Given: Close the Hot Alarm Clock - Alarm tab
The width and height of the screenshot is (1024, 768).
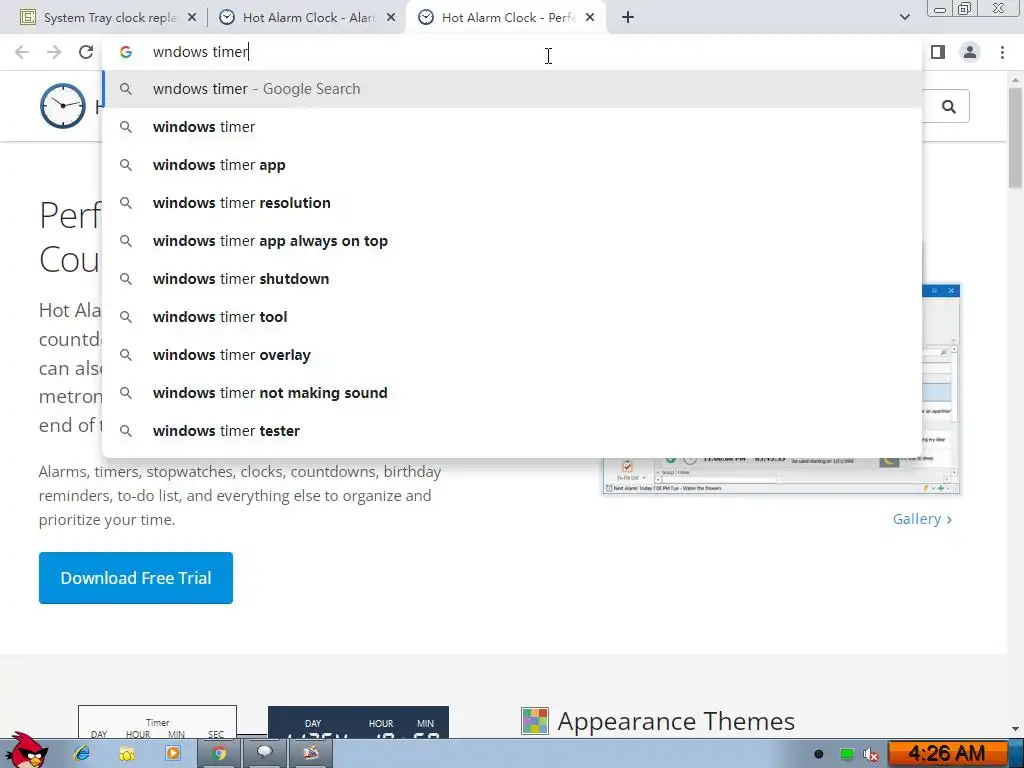Looking at the screenshot, I should pyautogui.click(x=391, y=18).
